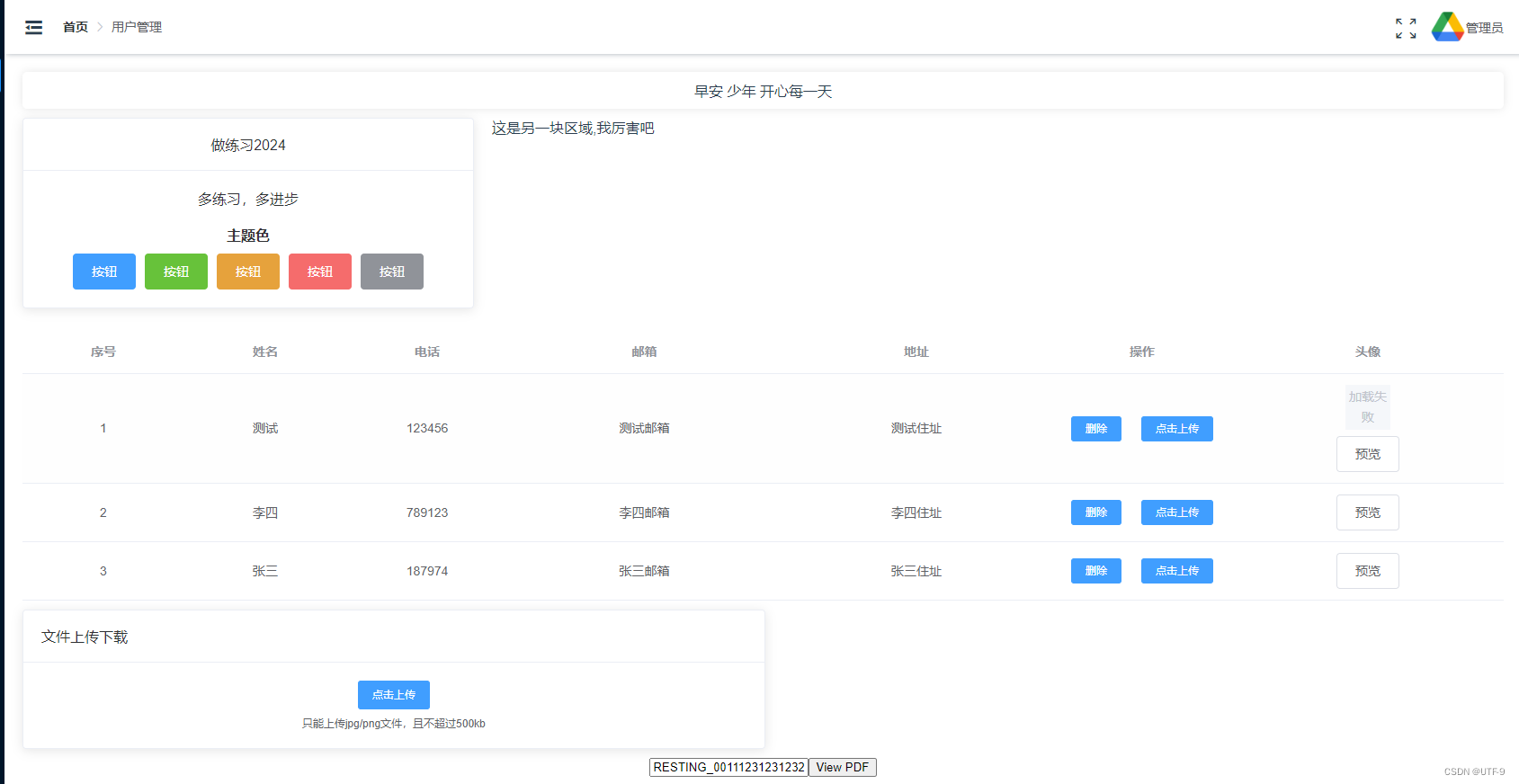Click the phone cell 123456
1519x784 pixels.
point(427,428)
